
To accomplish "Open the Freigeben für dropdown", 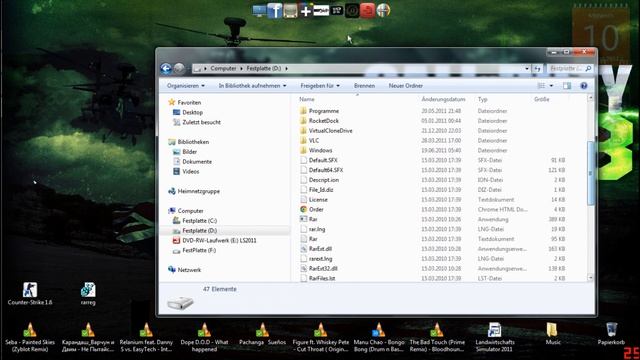I will pos(320,86).
